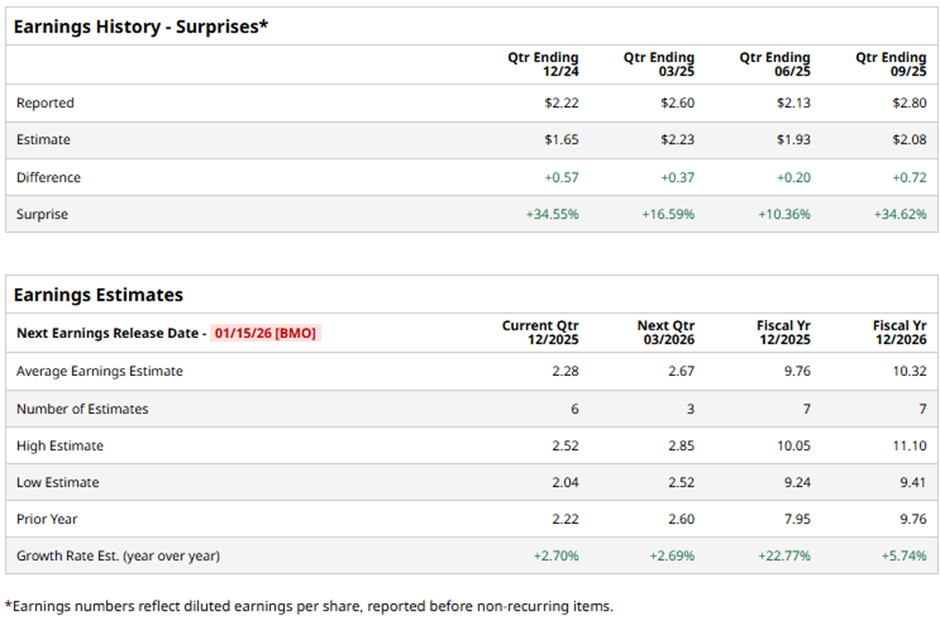Click the Earnings Estimates heading
This screenshot has height=625, width=940.
coord(98,295)
